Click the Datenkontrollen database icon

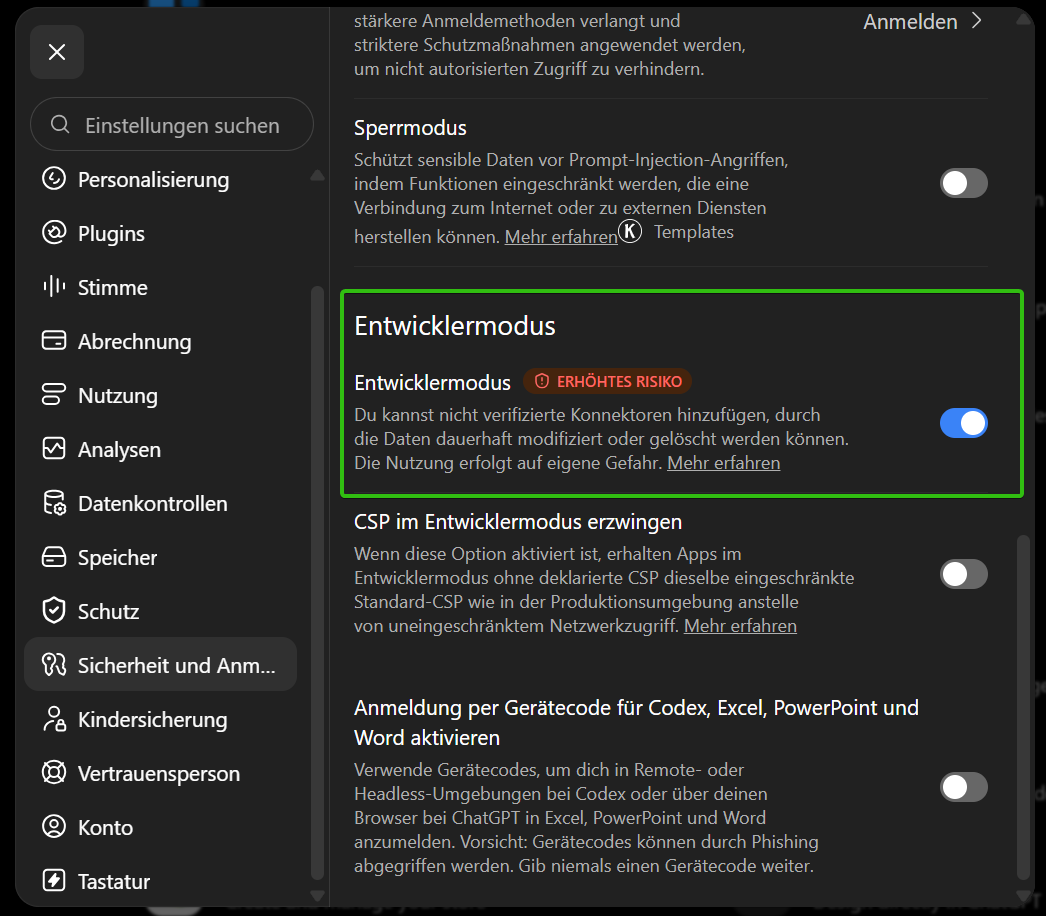tap(54, 503)
